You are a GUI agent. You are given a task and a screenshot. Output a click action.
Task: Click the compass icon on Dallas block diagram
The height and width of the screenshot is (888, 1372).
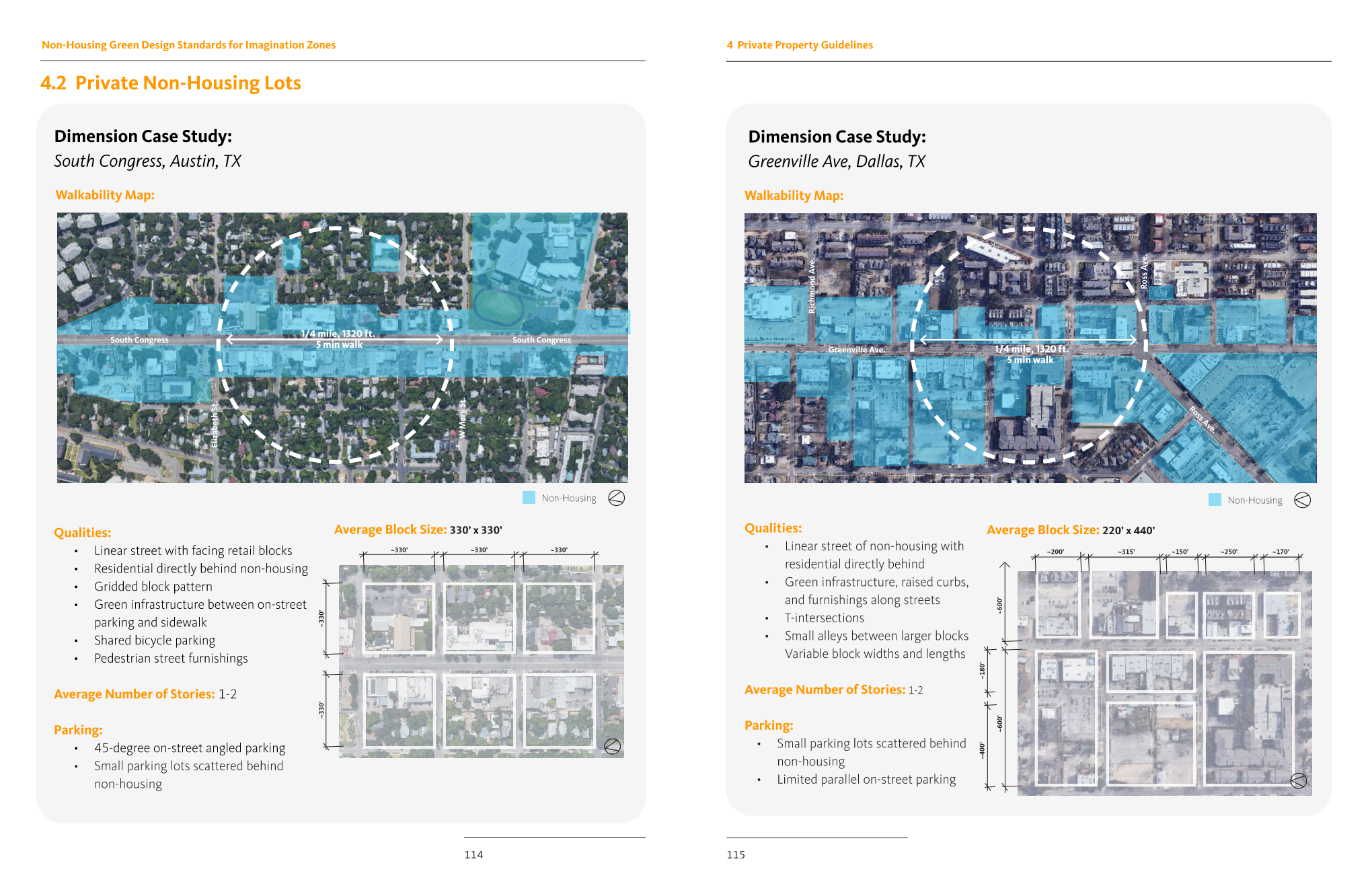[x=1298, y=780]
